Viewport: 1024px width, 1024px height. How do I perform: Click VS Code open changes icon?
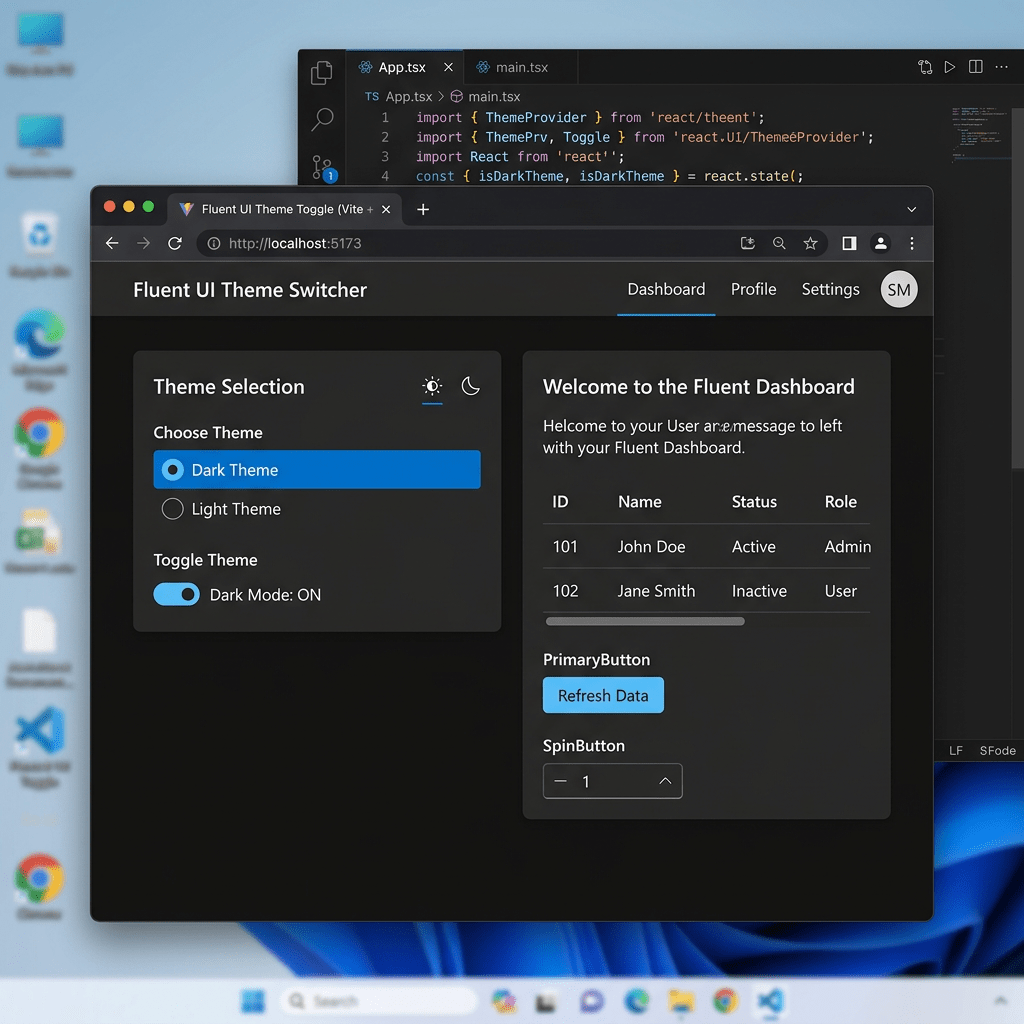click(925, 67)
